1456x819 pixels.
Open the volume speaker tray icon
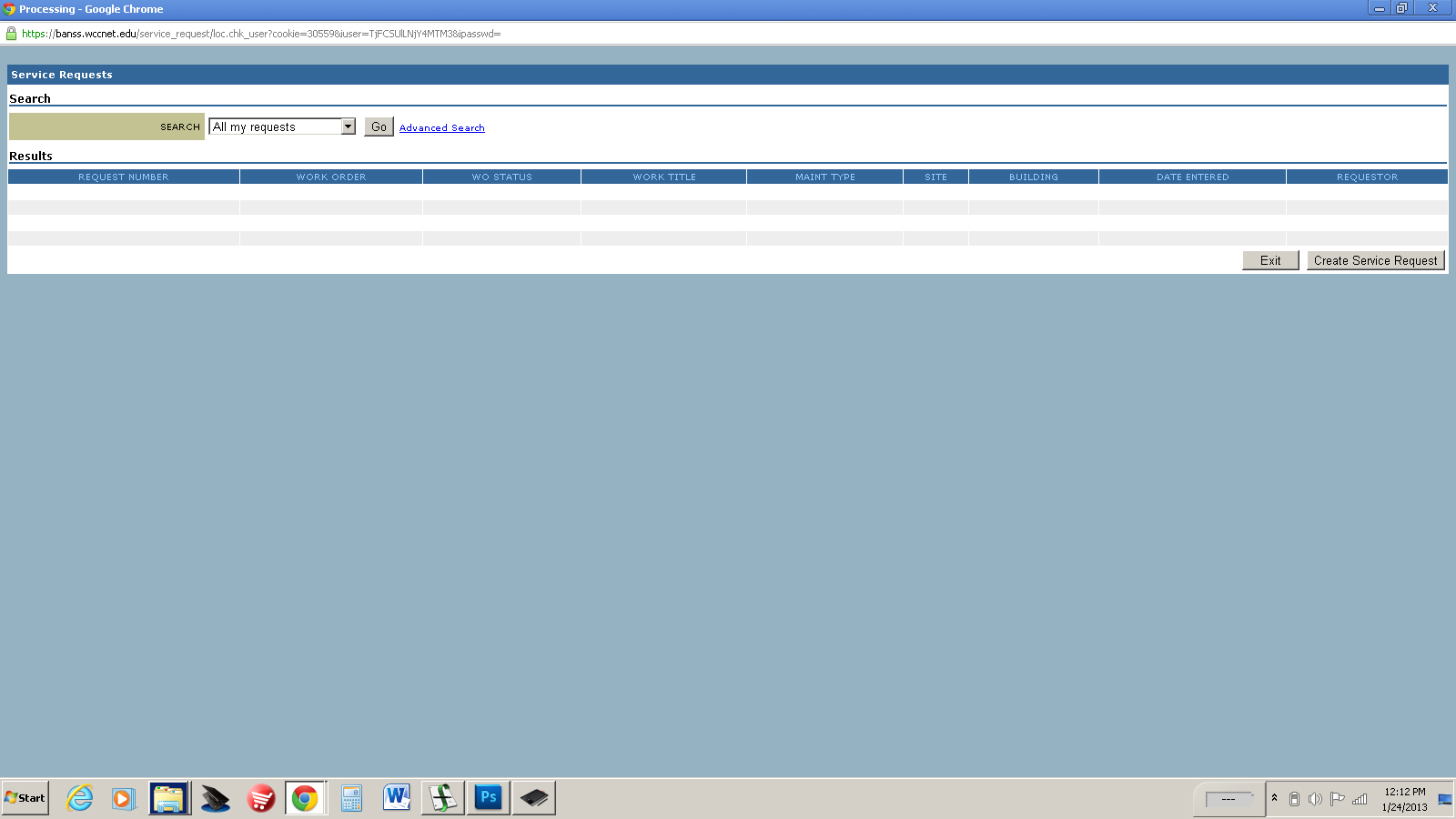(1315, 799)
